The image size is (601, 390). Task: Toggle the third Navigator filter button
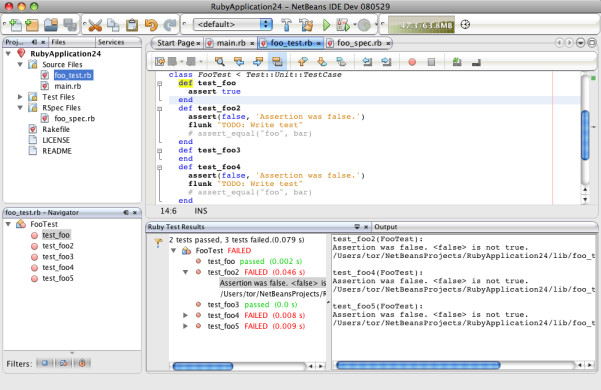click(x=82, y=363)
